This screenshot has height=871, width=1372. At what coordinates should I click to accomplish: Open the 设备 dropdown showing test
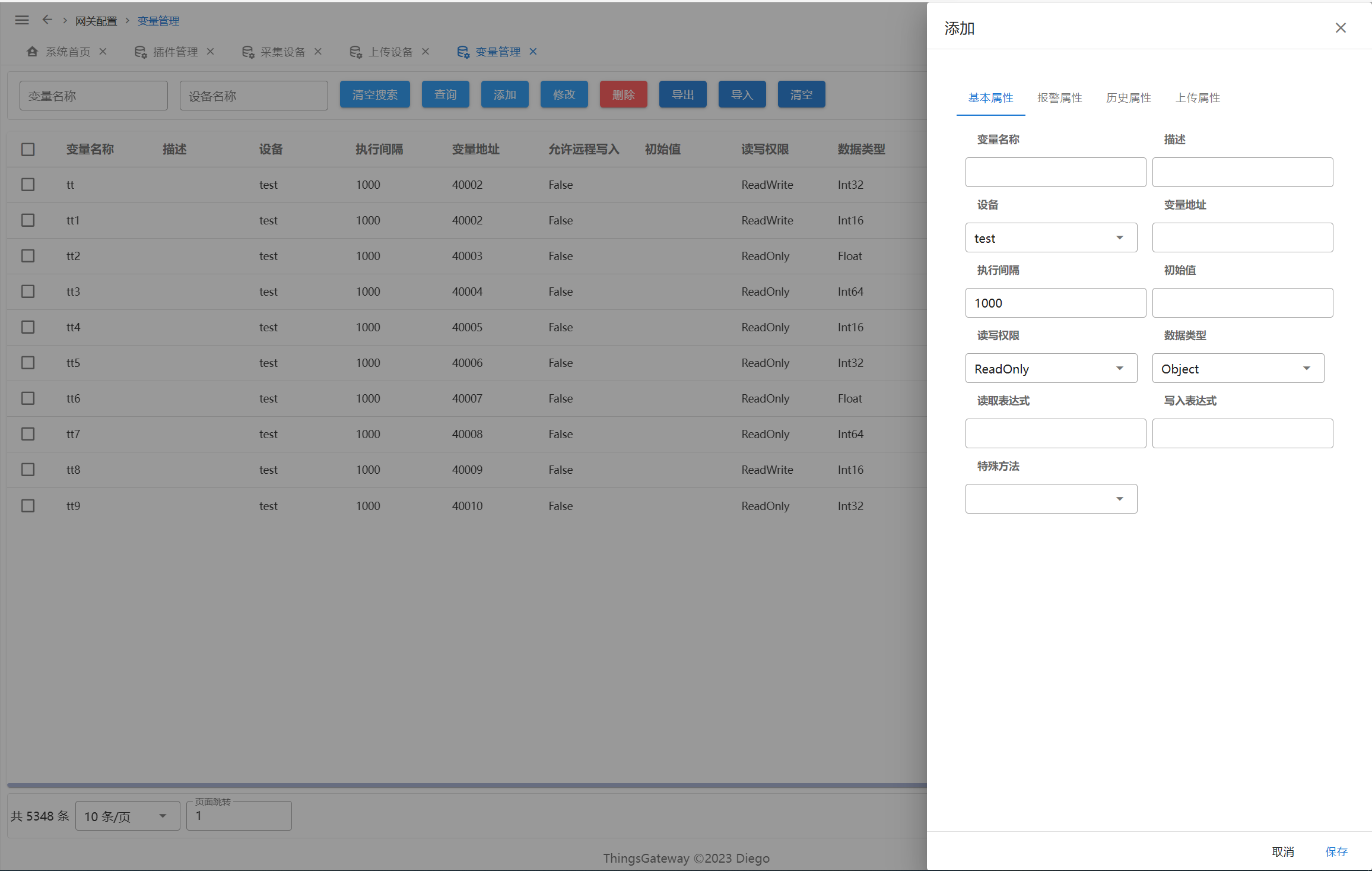point(1051,238)
